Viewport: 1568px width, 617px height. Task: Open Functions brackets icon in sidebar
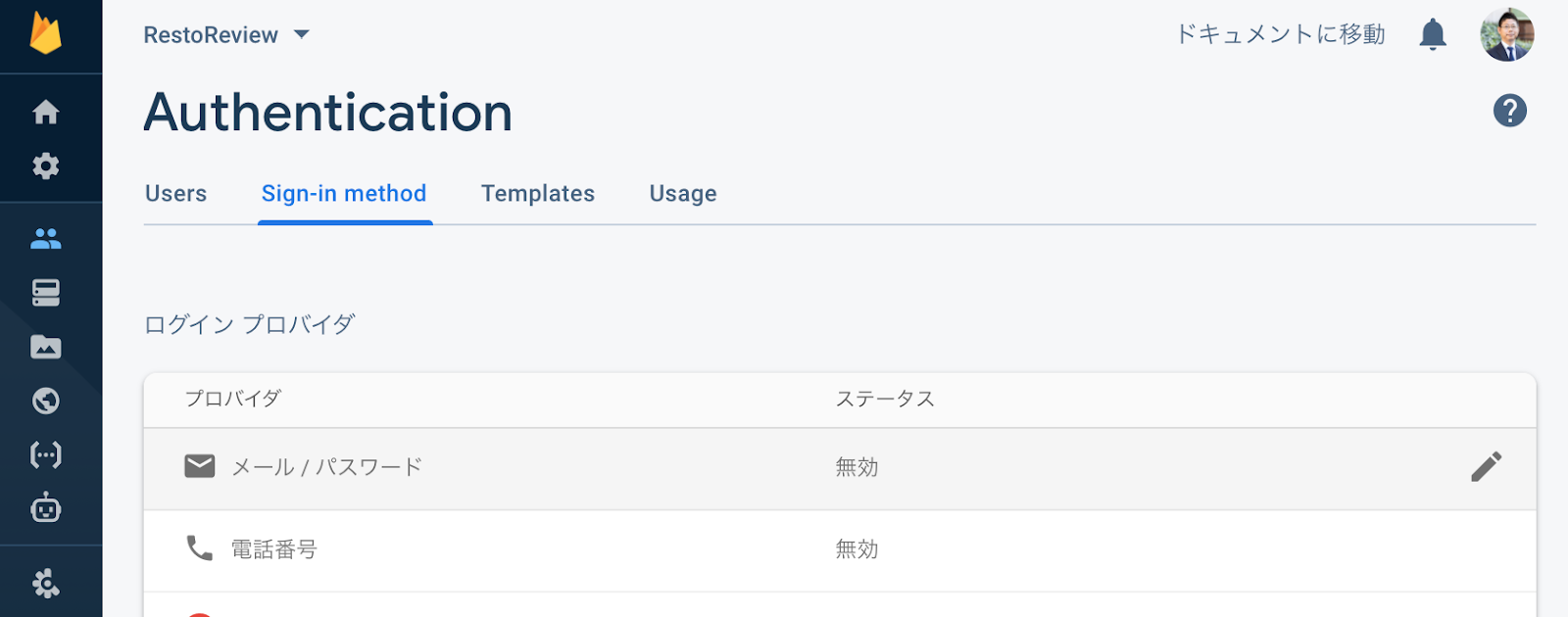[46, 454]
